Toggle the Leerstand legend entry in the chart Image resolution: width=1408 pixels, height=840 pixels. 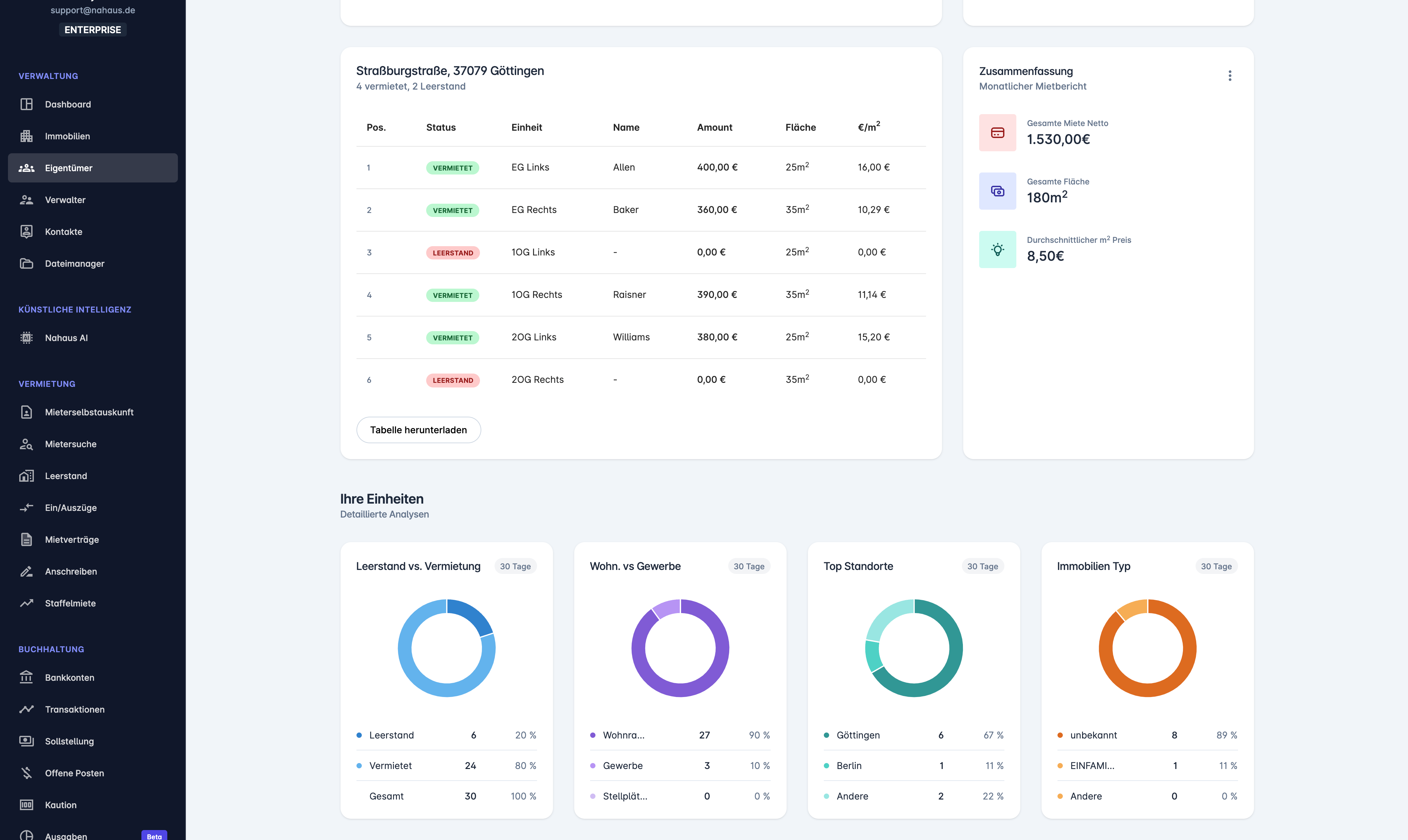coord(391,735)
